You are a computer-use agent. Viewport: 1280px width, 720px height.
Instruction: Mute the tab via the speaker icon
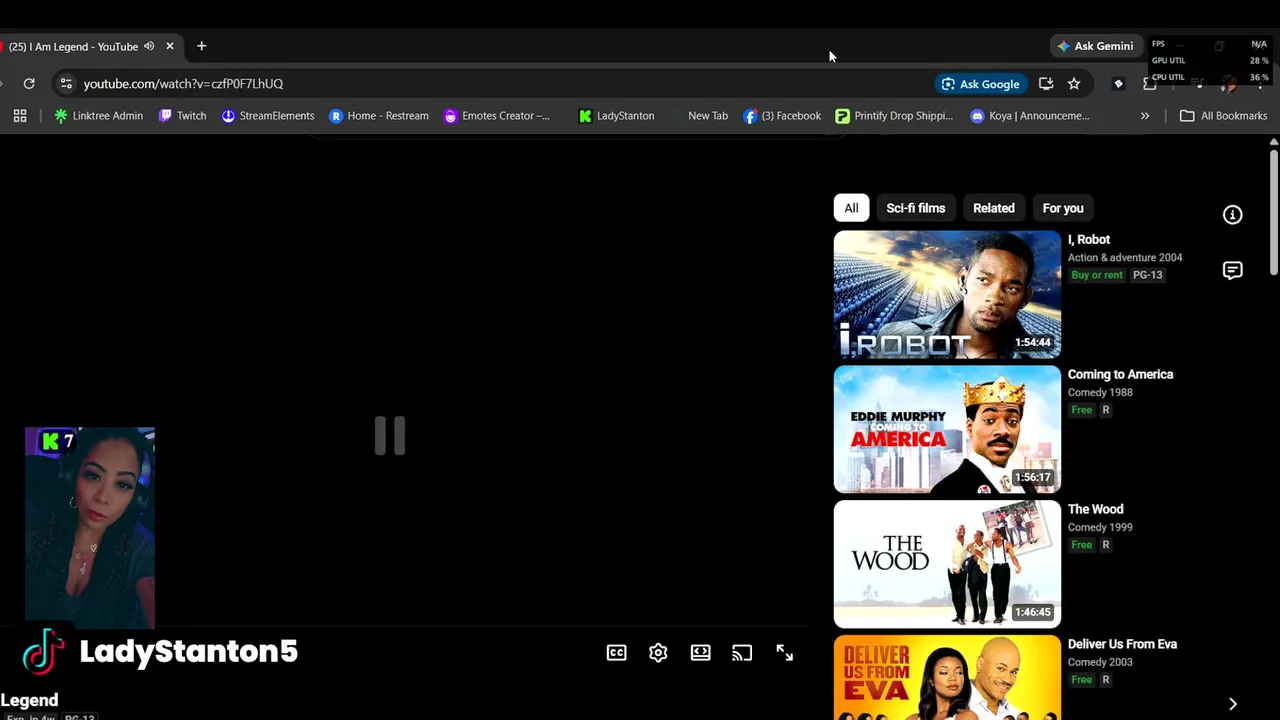click(149, 46)
